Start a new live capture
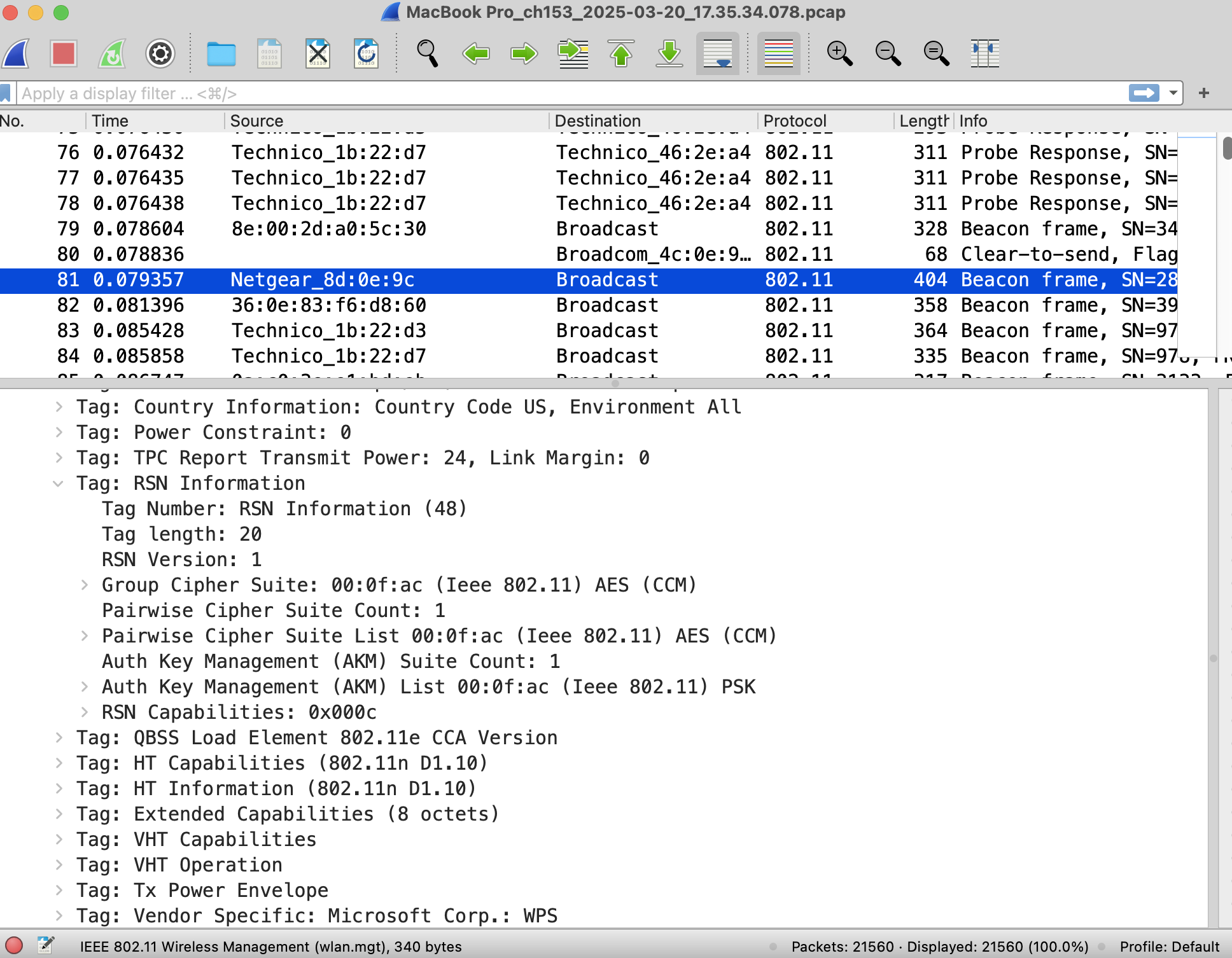The height and width of the screenshot is (958, 1232). tap(15, 53)
